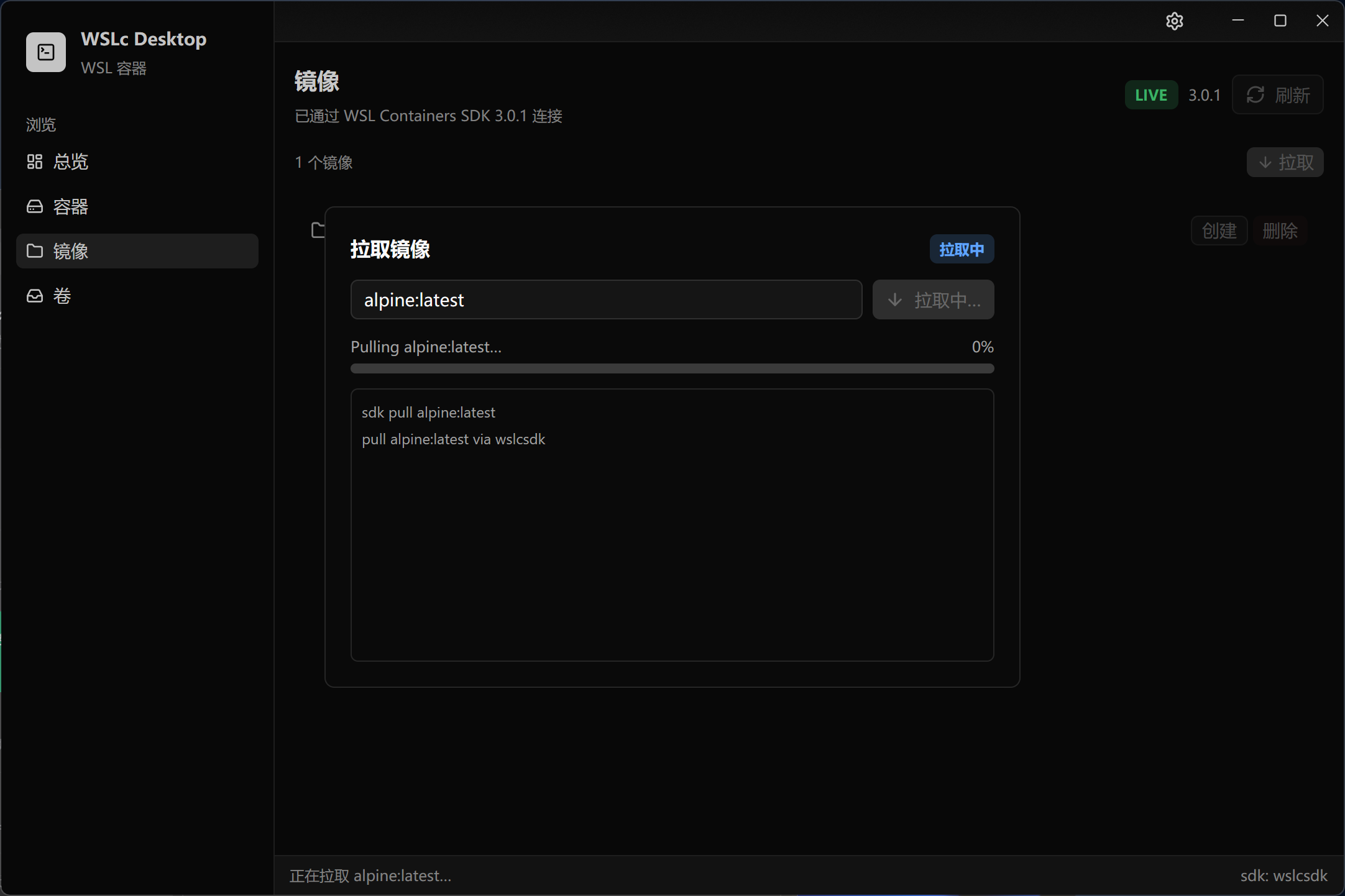This screenshot has height=896, width=1345.
Task: Minimize the WSLc Desktop window
Action: click(x=1237, y=21)
